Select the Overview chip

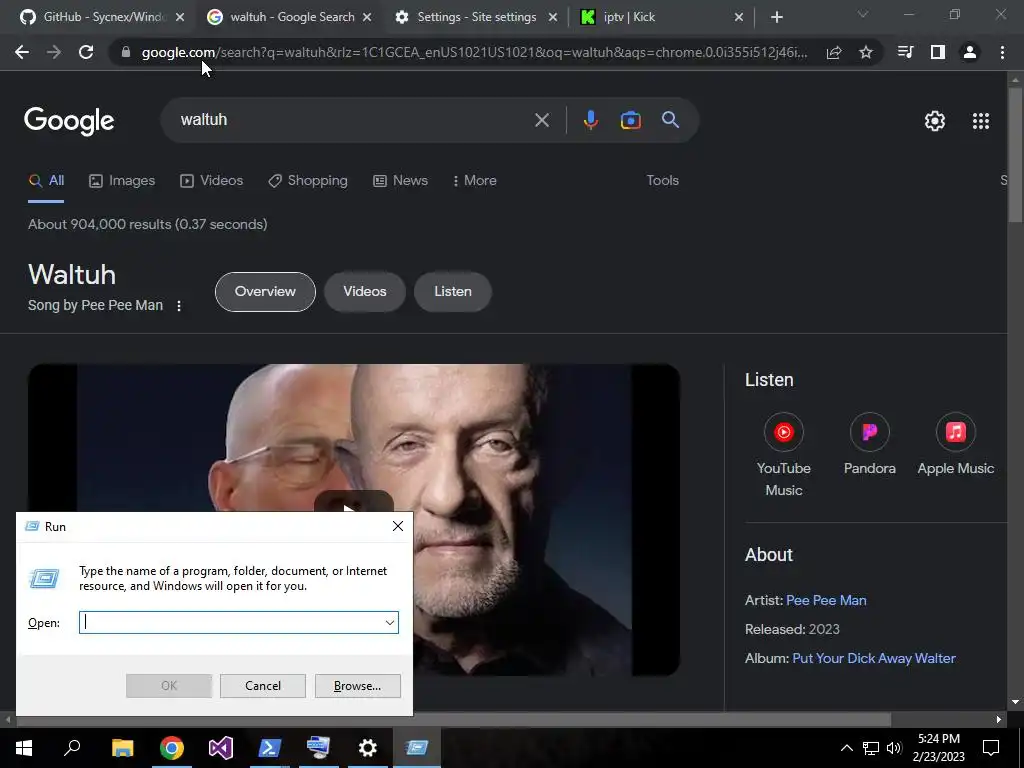265,292
